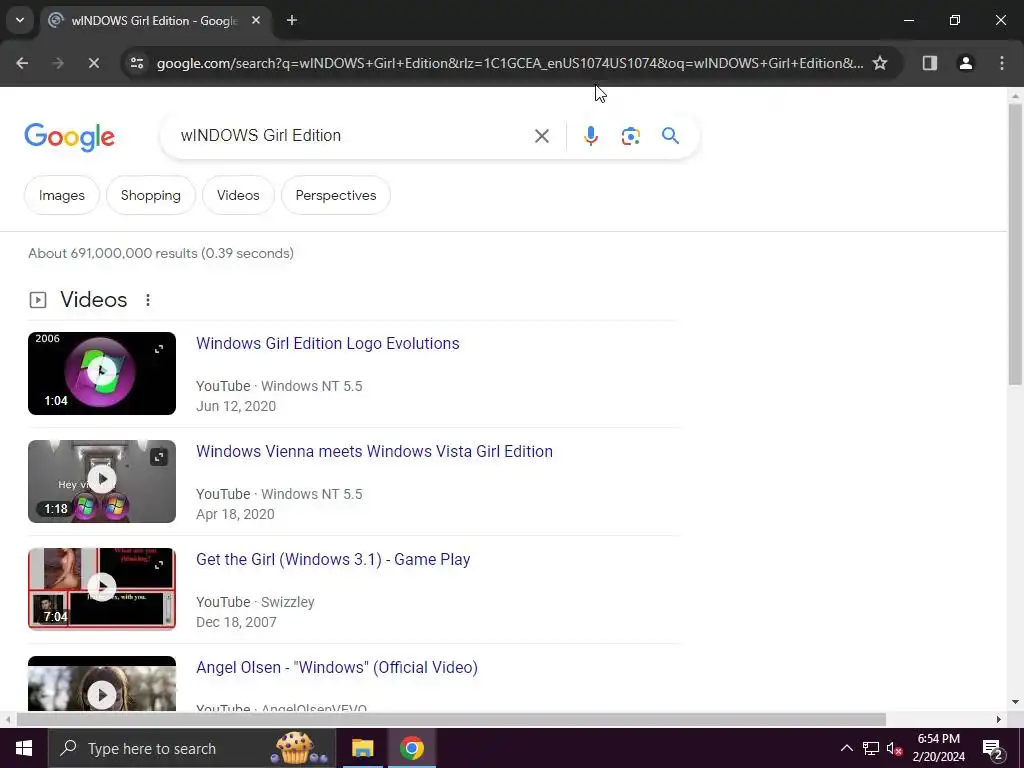Viewport: 1024px width, 768px height.
Task: Open Windows Girl Edition Logo Evolutions link
Action: tap(328, 344)
